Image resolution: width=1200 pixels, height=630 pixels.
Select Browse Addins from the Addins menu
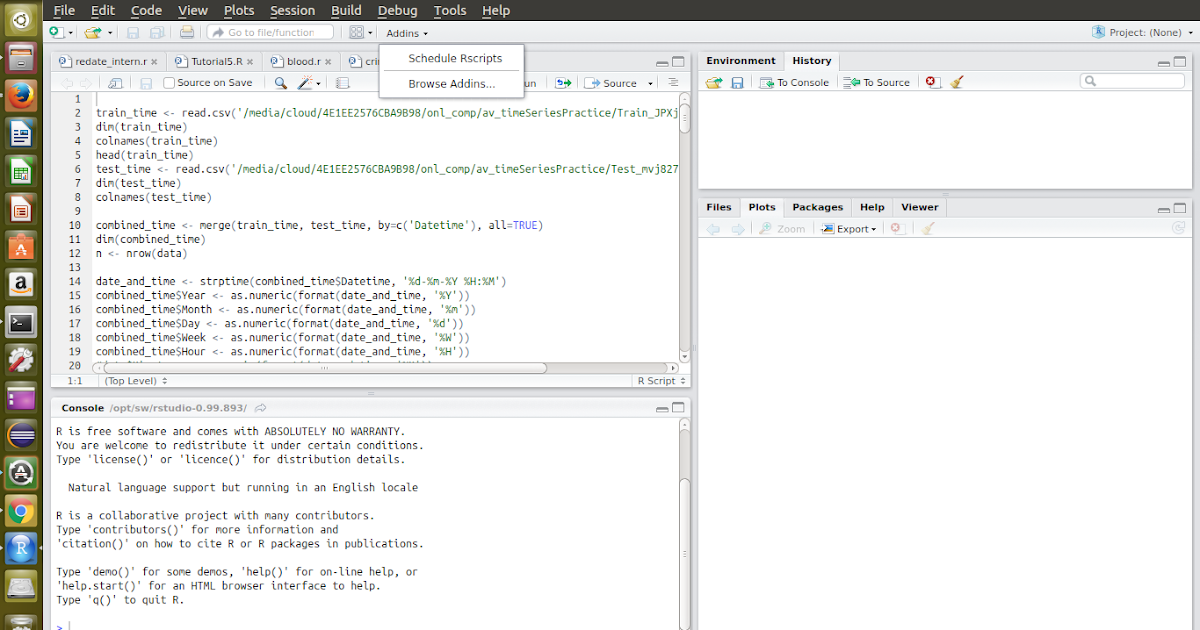451,84
